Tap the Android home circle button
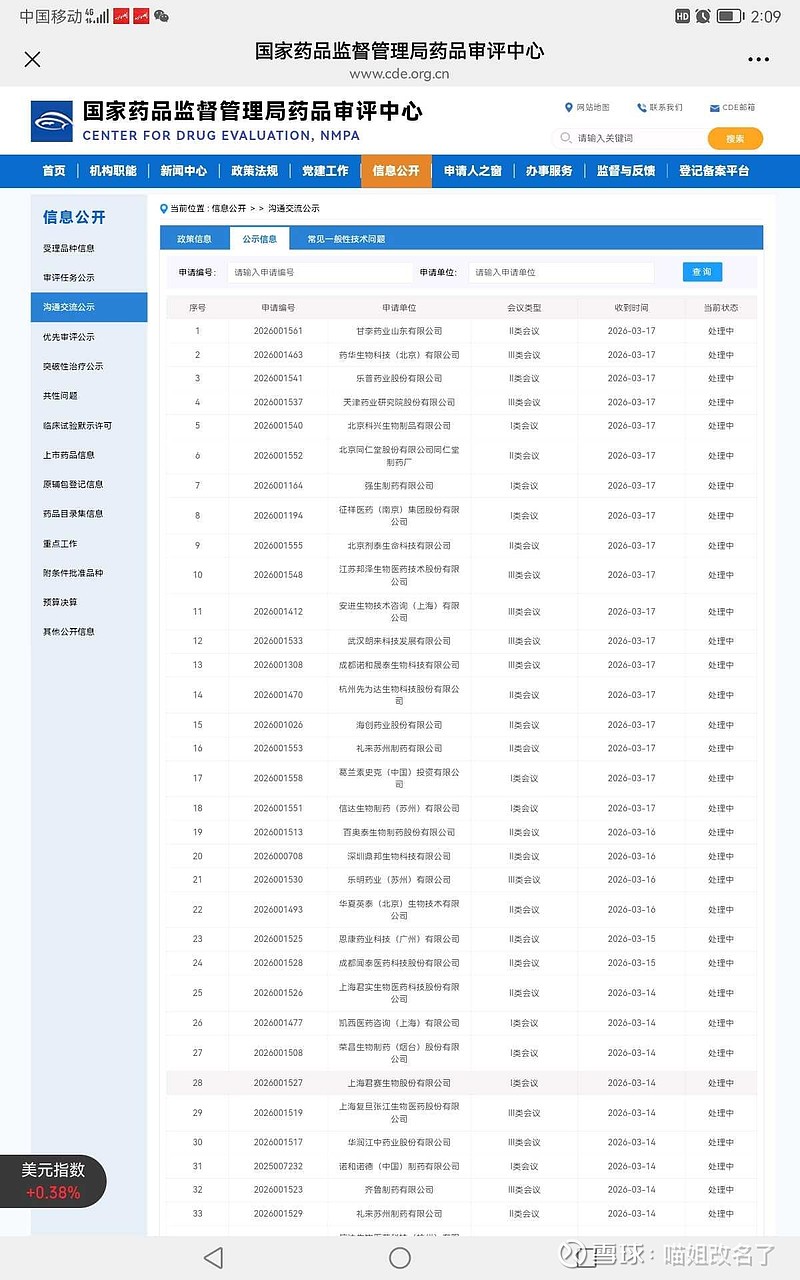Image resolution: width=800 pixels, height=1280 pixels. click(400, 1258)
